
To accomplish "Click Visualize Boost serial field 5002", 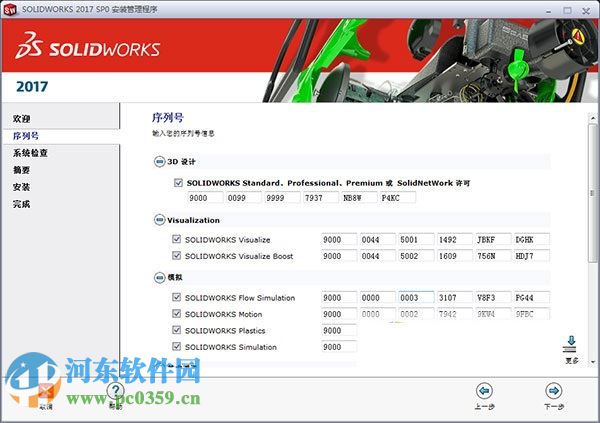I will click(416, 256).
